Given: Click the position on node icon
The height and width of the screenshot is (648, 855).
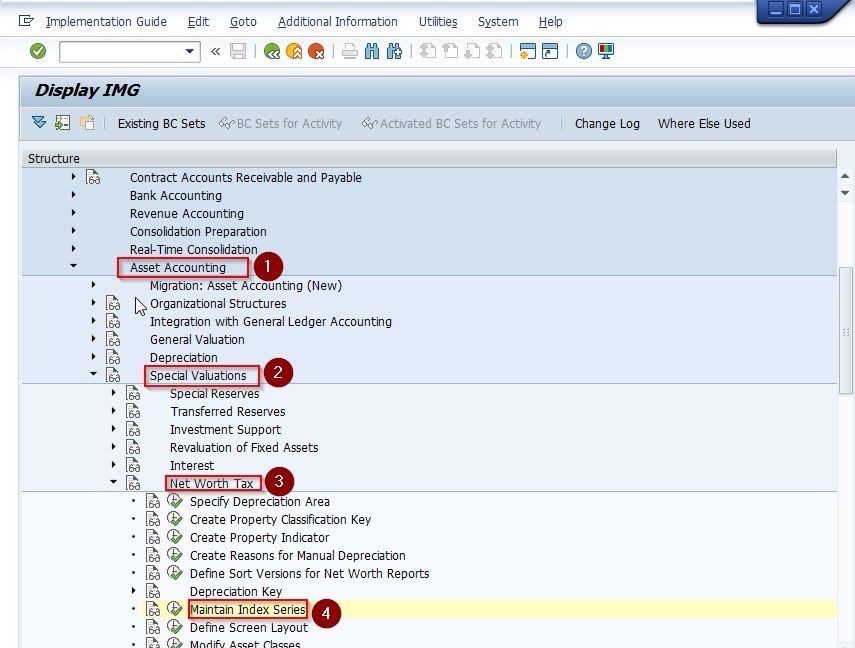Looking at the screenshot, I should point(63,123).
